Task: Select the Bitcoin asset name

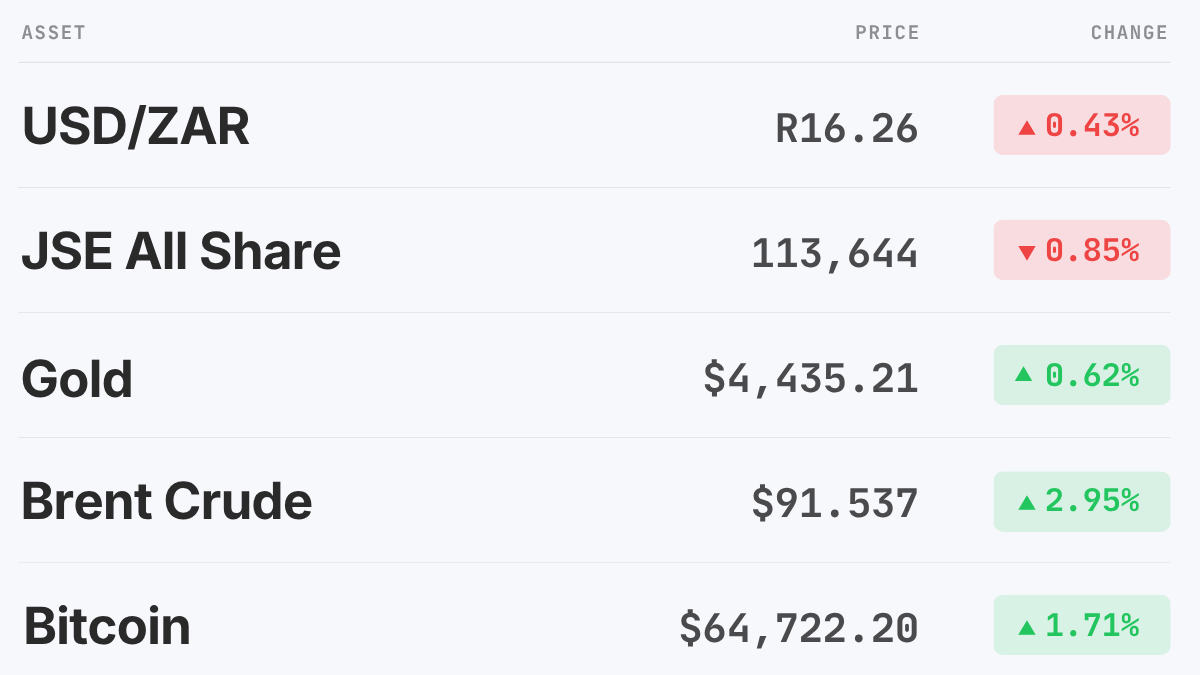Action: pyautogui.click(x=107, y=626)
